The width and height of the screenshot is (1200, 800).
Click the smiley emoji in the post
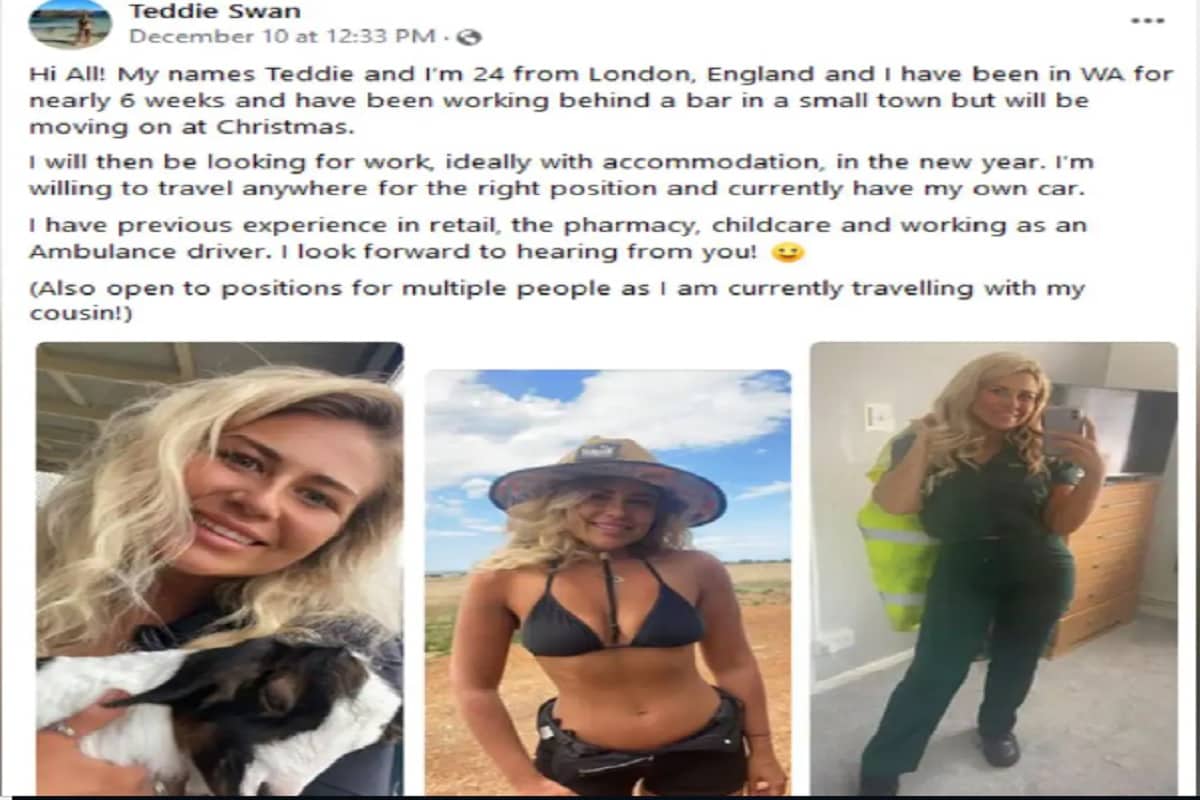coord(788,252)
